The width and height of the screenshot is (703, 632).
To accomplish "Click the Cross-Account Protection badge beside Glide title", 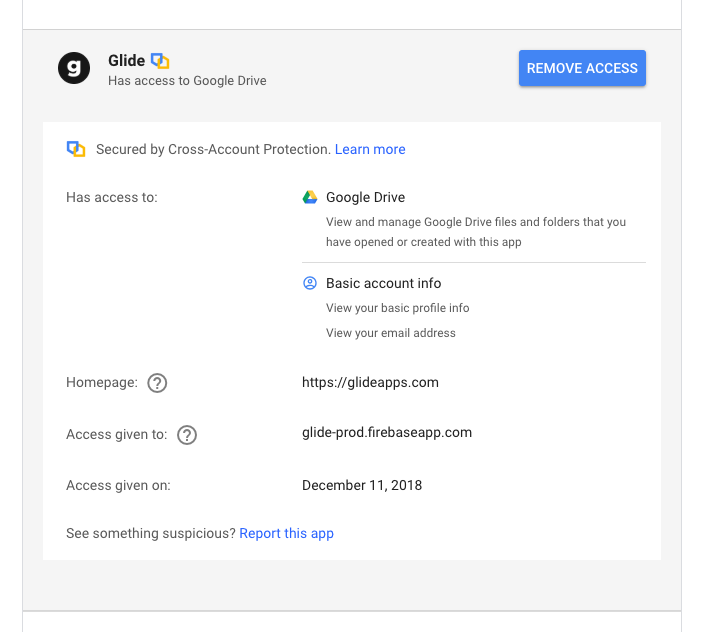I will pos(160,61).
